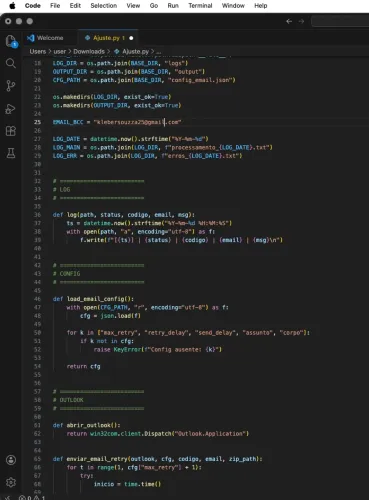Click user folder in the breadcrumb

tap(60, 52)
